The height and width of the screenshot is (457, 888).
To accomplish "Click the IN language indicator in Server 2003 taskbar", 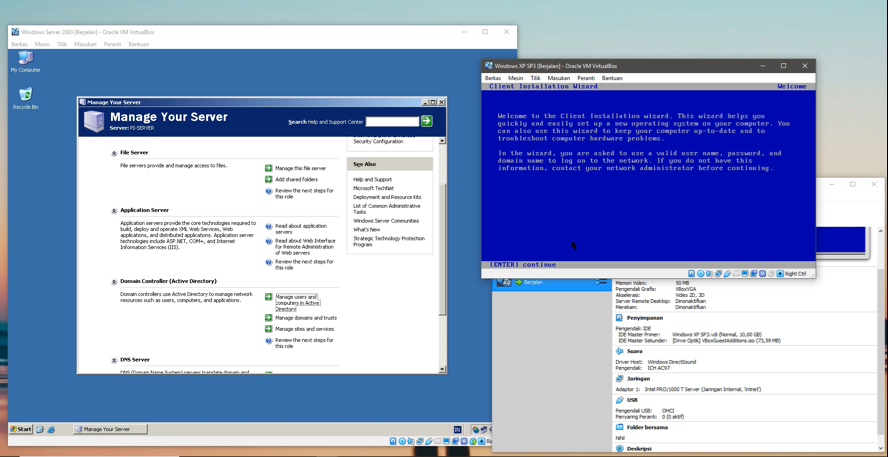I will point(458,430).
